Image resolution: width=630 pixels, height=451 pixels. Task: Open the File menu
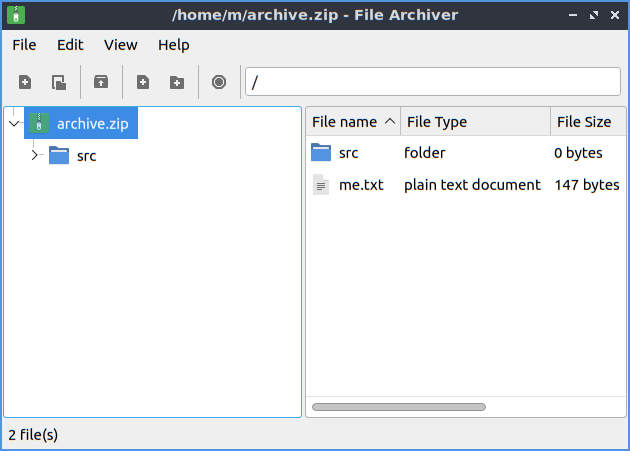click(x=24, y=45)
